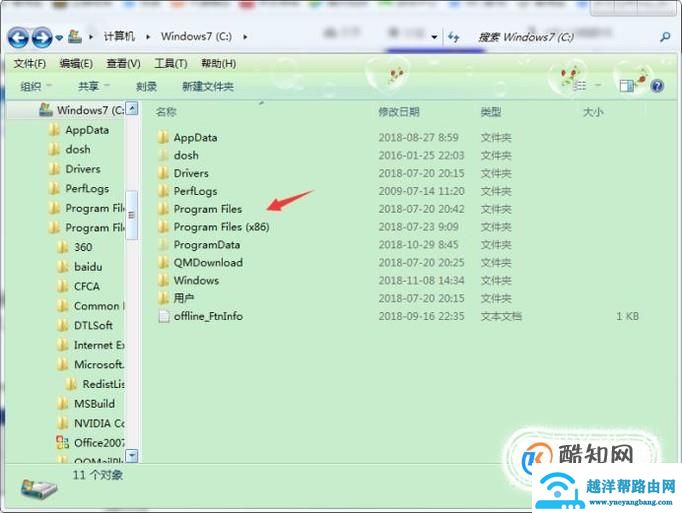
Task: Sort by the 修改日期 column header
Action: click(x=399, y=112)
